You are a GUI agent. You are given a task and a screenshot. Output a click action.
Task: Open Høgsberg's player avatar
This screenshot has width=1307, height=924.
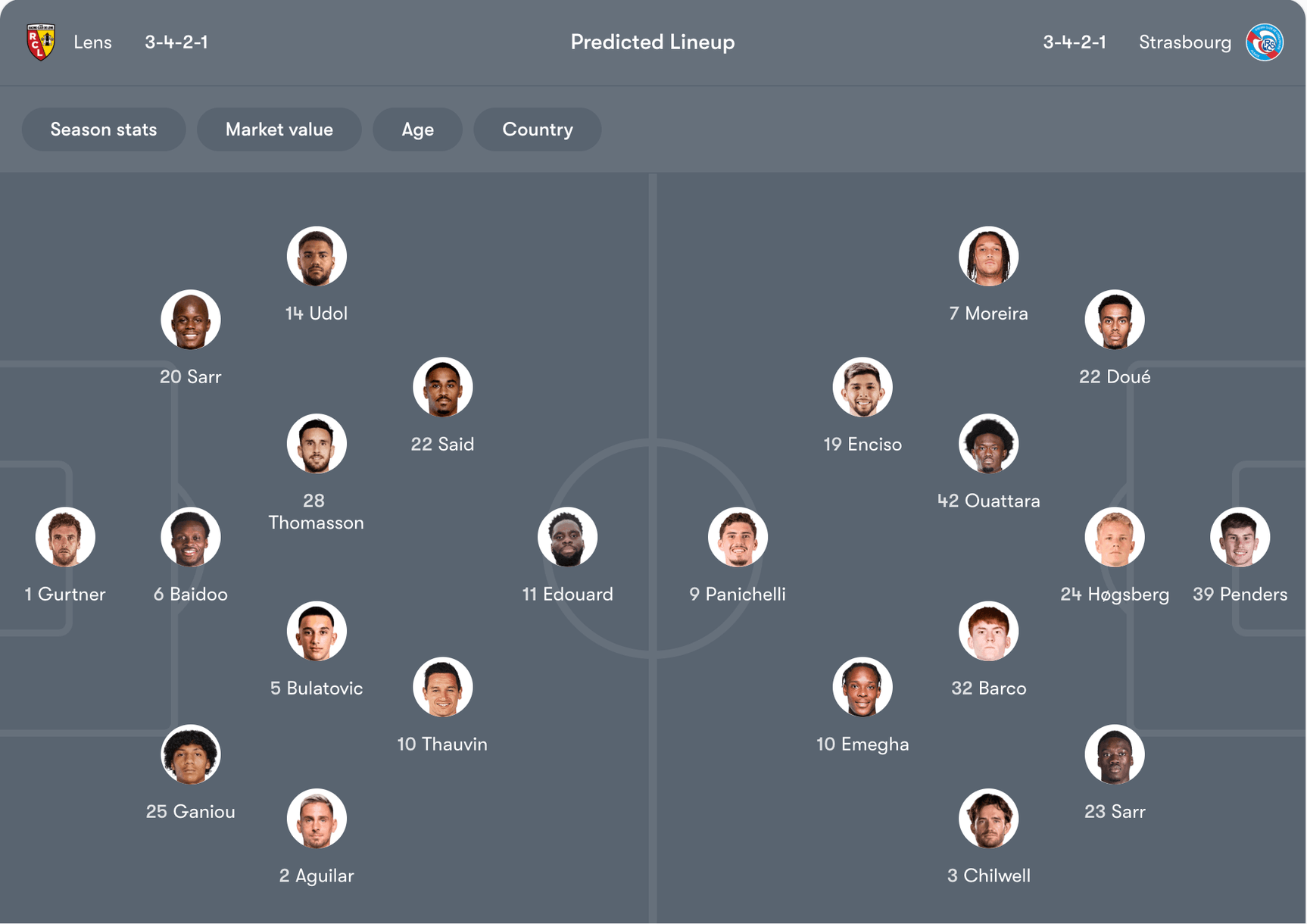1114,537
